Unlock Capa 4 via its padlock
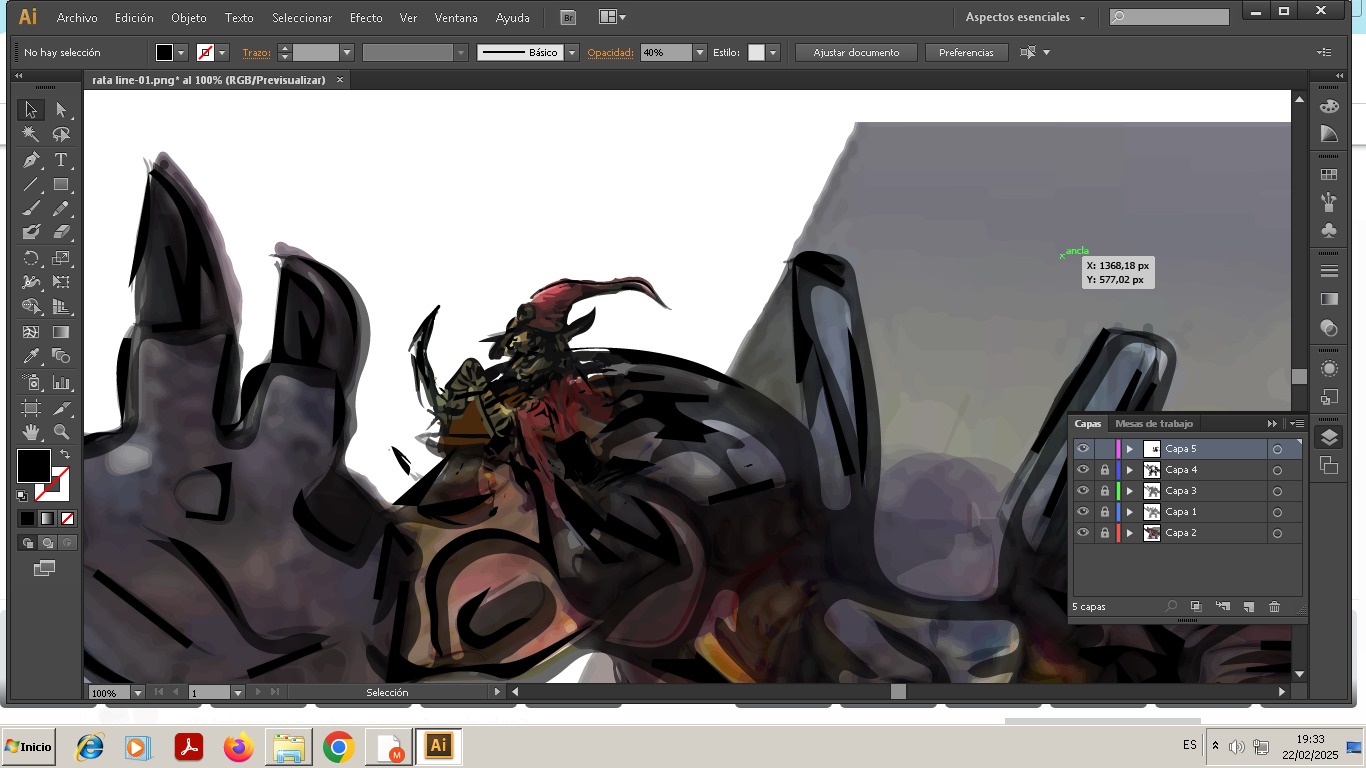 point(1105,470)
